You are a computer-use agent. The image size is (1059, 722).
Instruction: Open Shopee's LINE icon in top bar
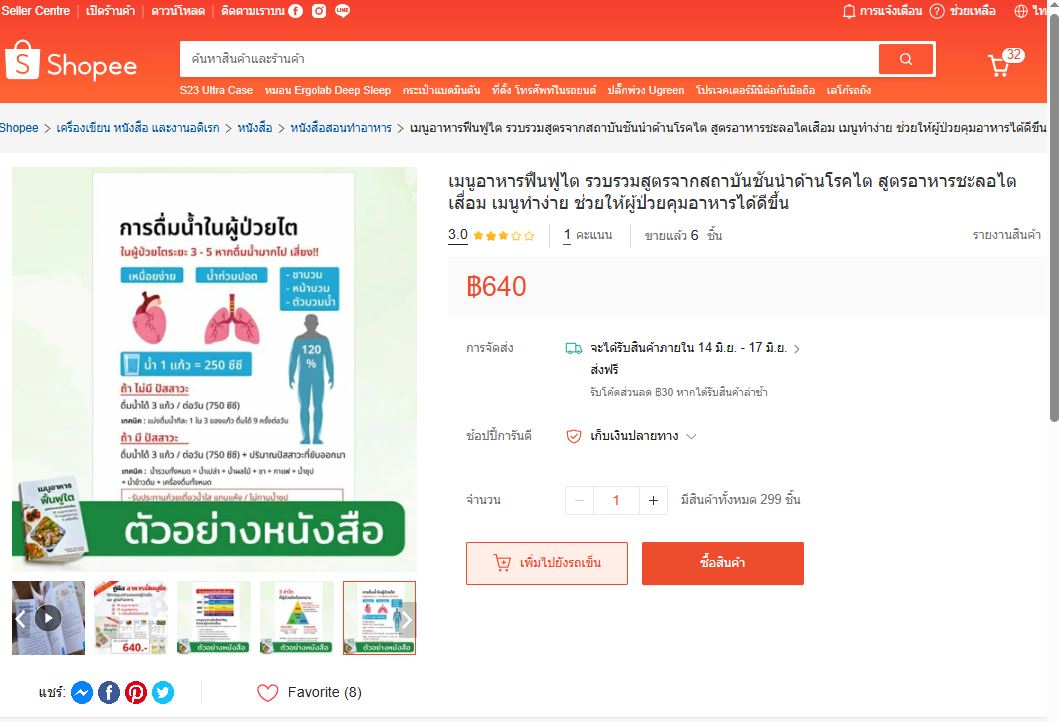coord(342,11)
